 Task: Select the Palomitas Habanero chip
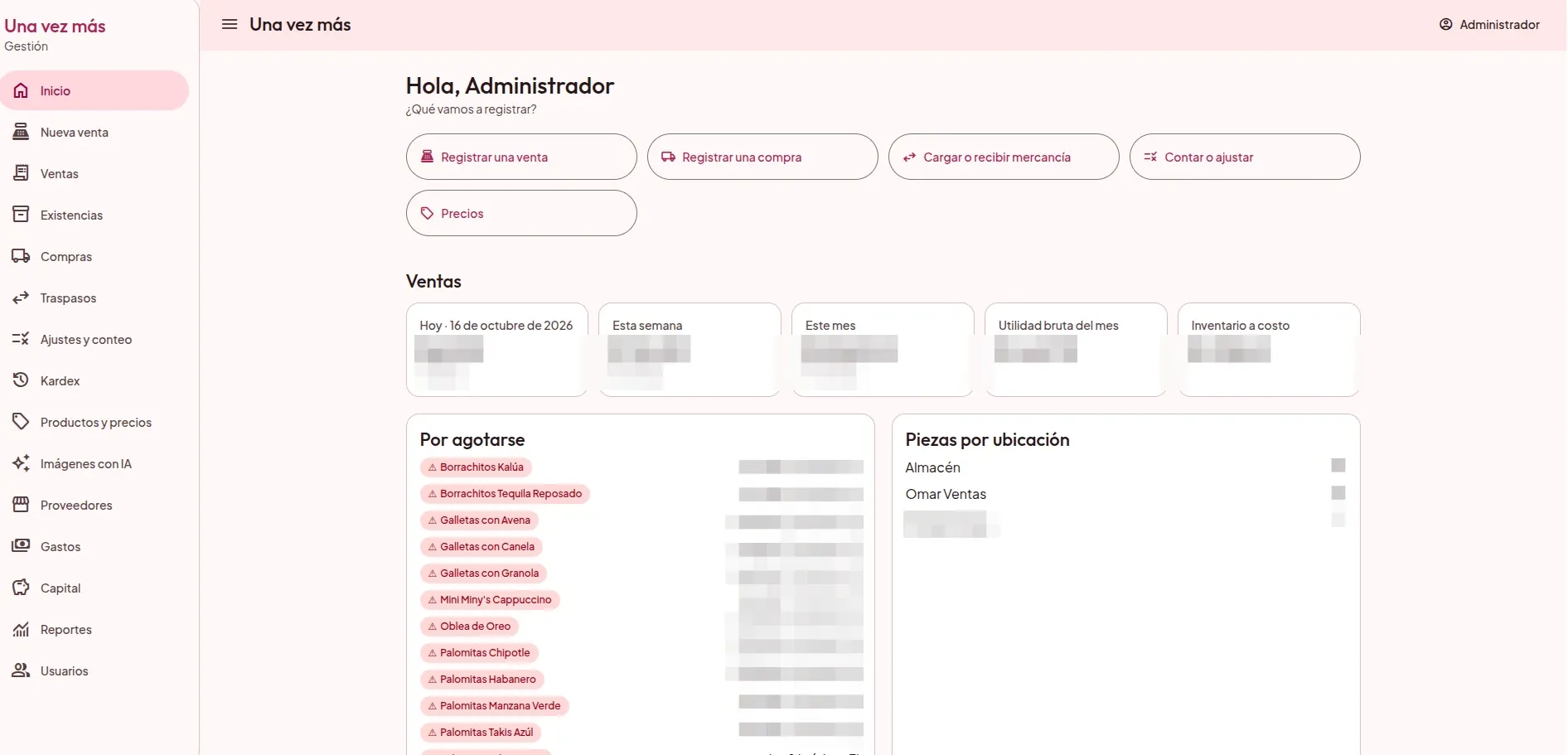(x=482, y=680)
